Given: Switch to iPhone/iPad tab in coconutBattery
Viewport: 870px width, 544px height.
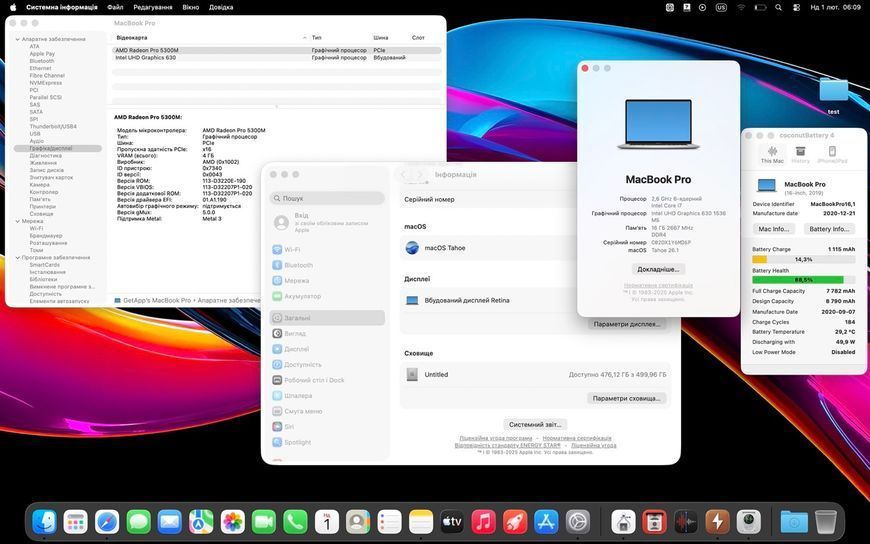Looking at the screenshot, I should click(x=832, y=154).
